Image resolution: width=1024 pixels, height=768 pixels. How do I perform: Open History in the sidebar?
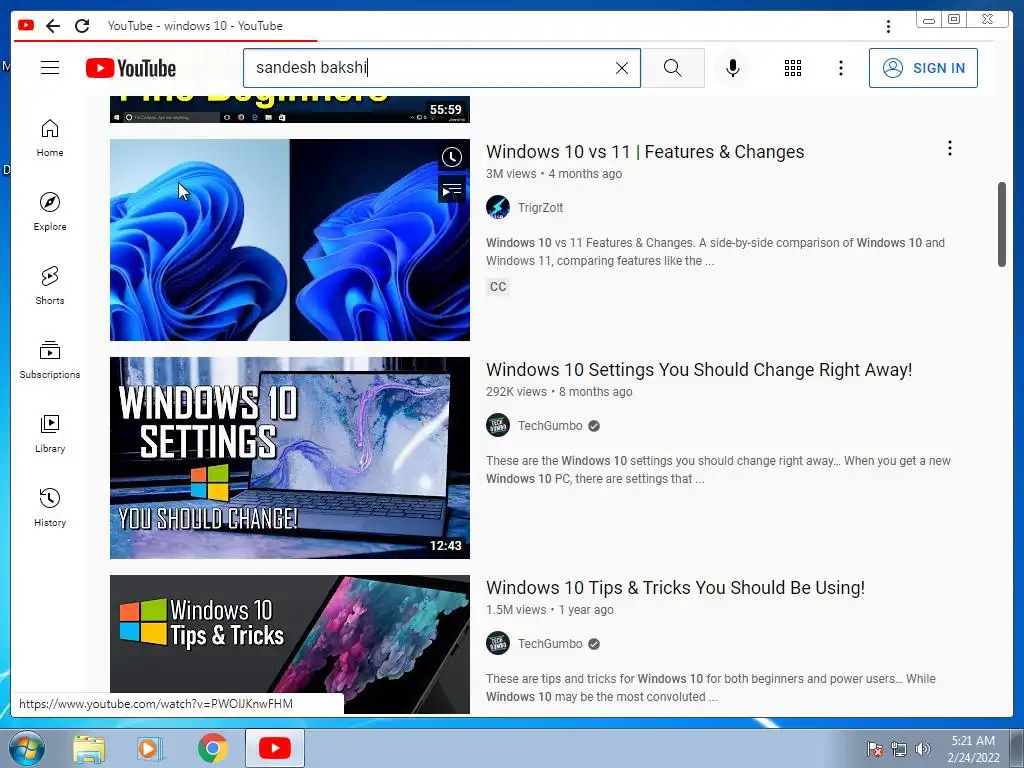pyautogui.click(x=50, y=507)
